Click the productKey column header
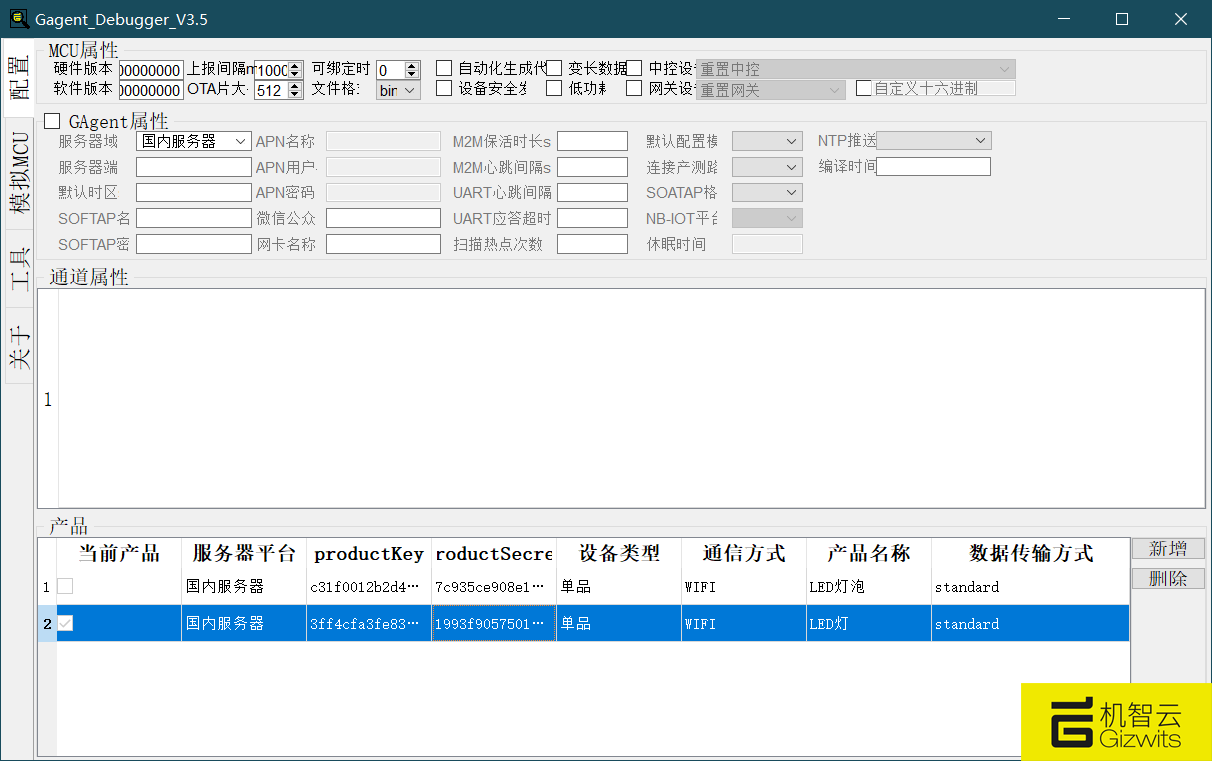 369,554
